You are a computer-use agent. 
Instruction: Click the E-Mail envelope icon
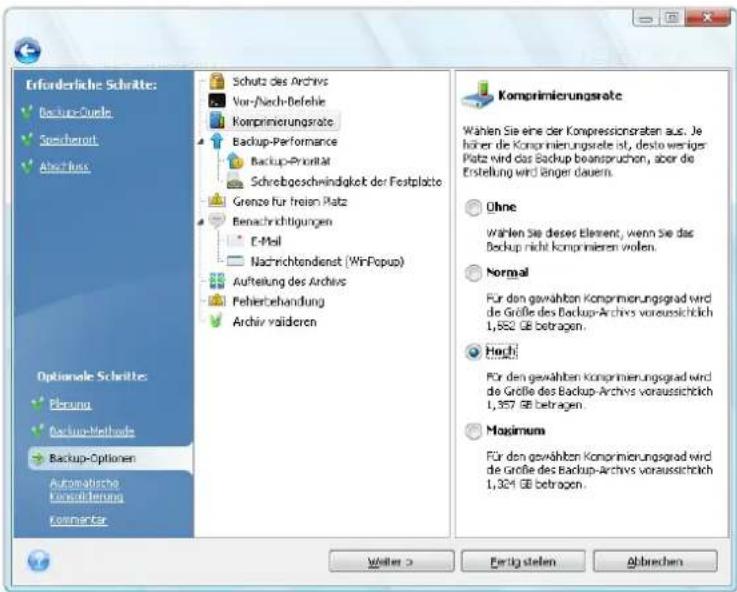235,241
